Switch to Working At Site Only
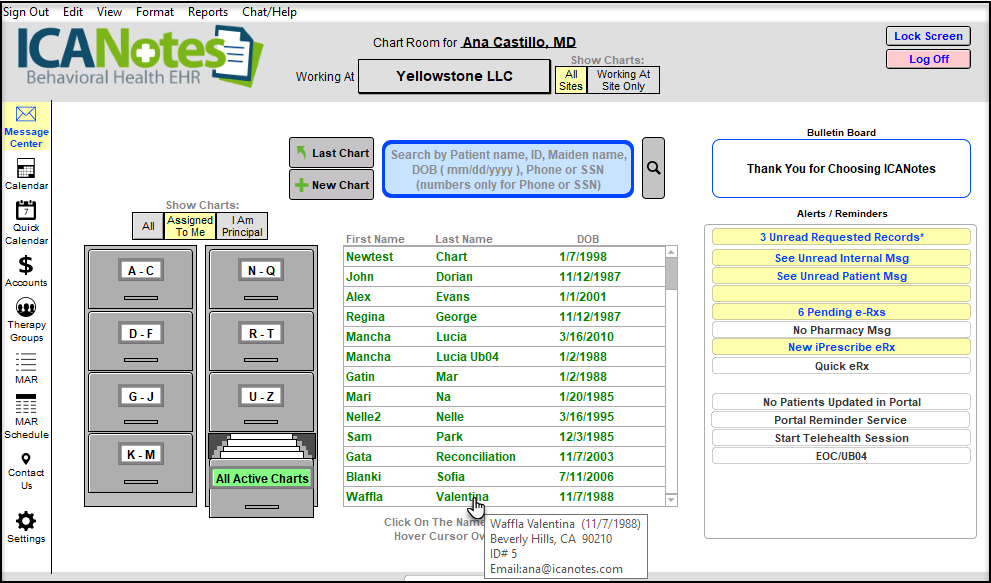The width and height of the screenshot is (991, 583). tap(623, 80)
